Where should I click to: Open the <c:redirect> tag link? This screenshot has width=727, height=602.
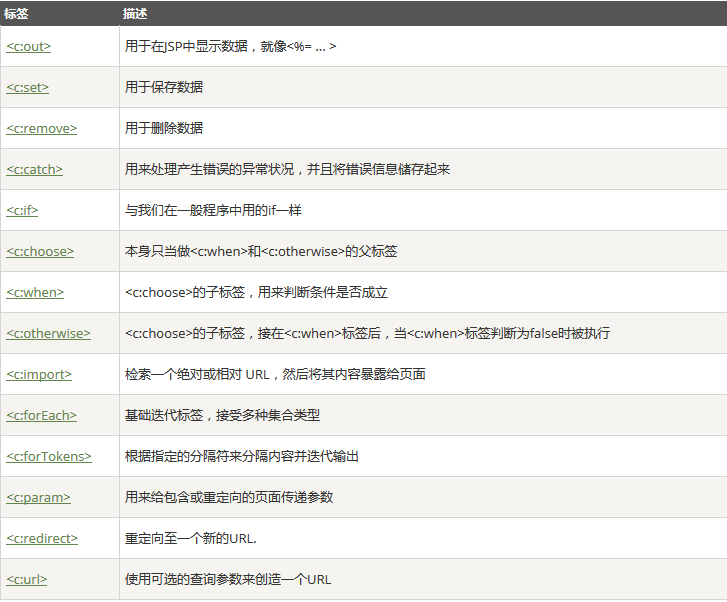pos(42,538)
